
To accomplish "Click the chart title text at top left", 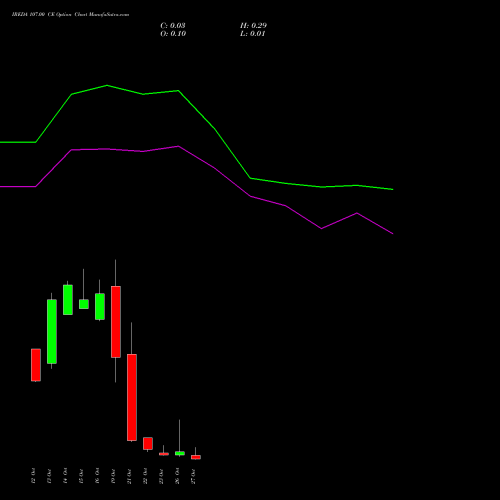I will point(70,14).
